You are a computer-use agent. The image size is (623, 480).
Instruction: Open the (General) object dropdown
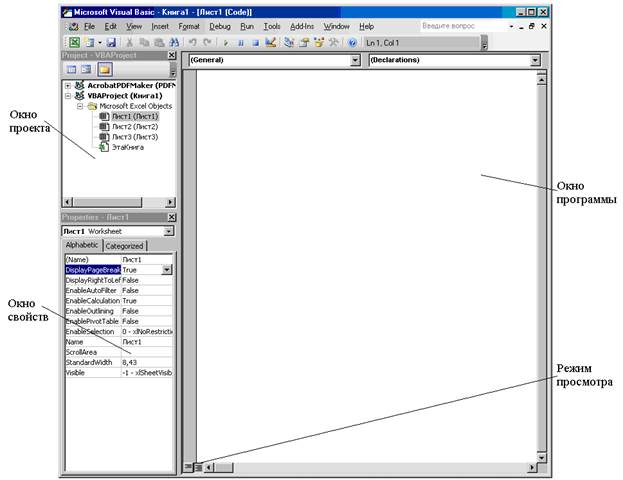[355, 60]
